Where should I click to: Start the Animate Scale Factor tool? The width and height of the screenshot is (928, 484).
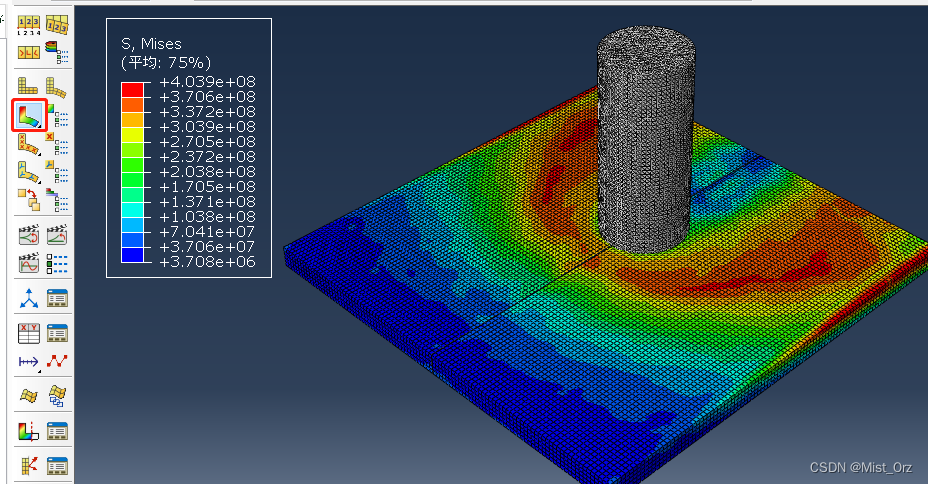pos(28,236)
